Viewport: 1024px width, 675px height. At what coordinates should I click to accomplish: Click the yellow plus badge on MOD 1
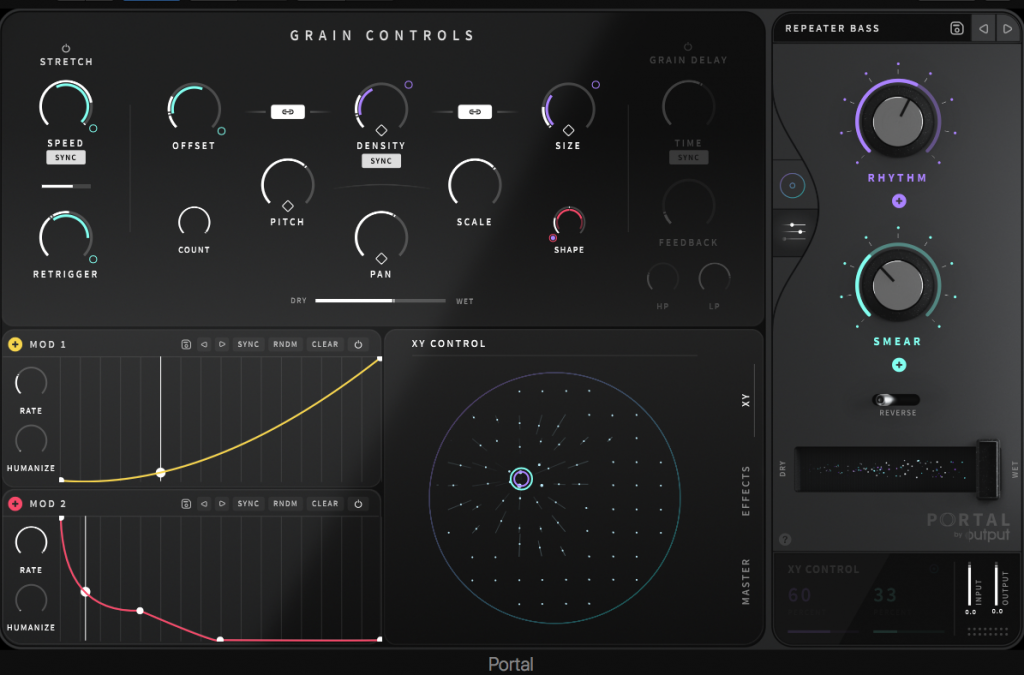(14, 343)
